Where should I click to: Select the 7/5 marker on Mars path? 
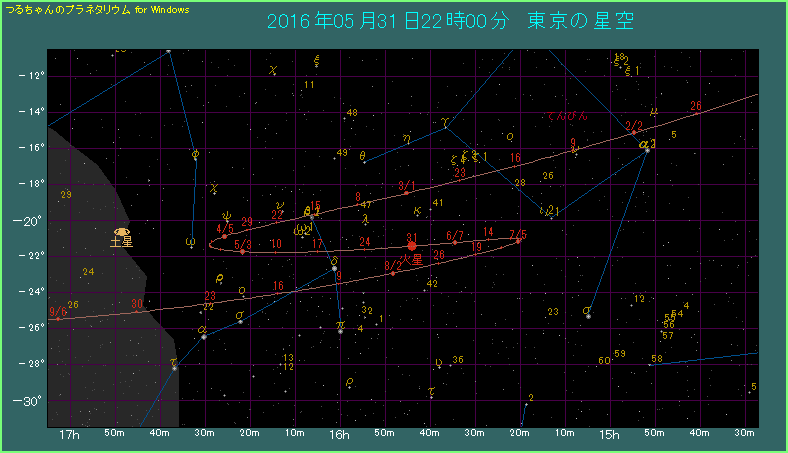tap(517, 236)
